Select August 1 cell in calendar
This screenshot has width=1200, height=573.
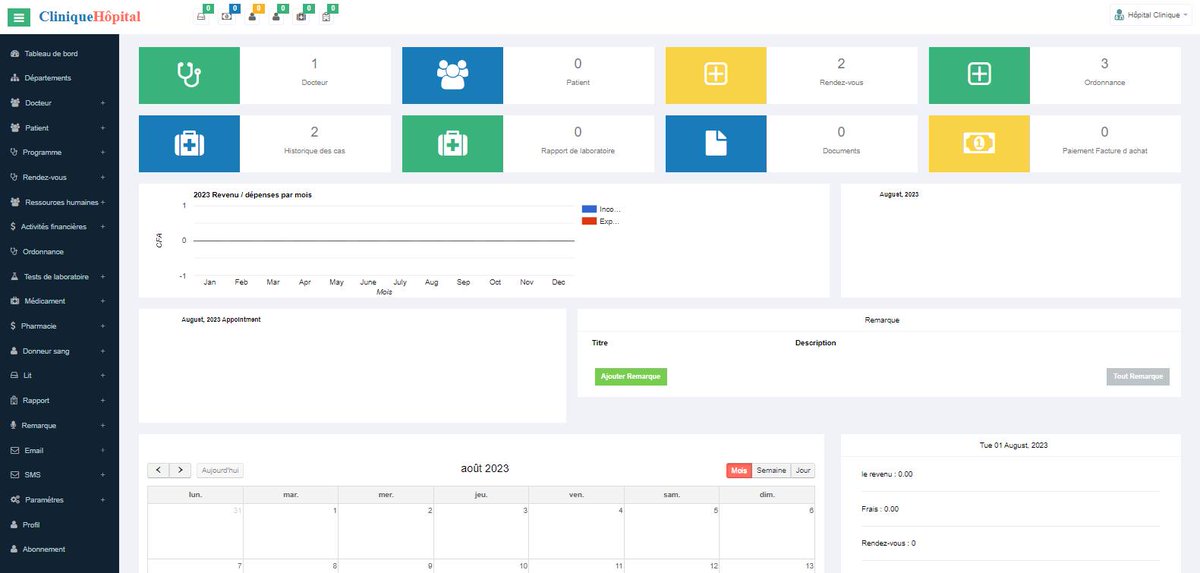290,531
